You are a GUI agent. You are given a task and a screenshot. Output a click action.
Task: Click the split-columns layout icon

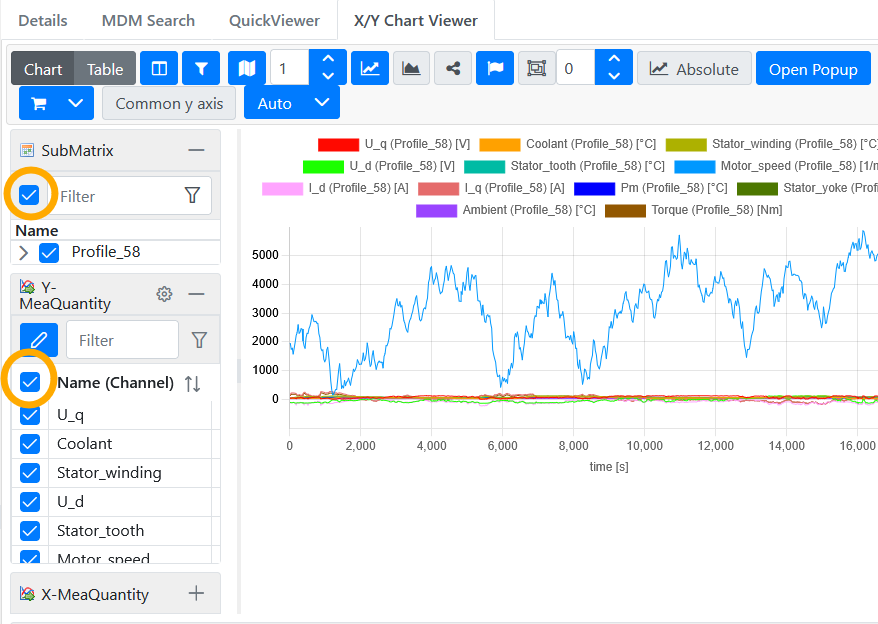point(160,69)
